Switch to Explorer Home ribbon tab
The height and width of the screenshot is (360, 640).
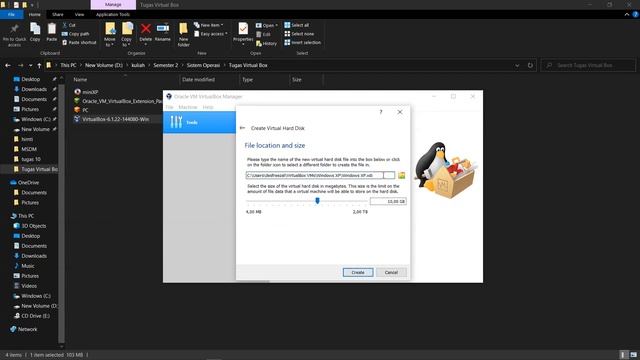point(35,14)
